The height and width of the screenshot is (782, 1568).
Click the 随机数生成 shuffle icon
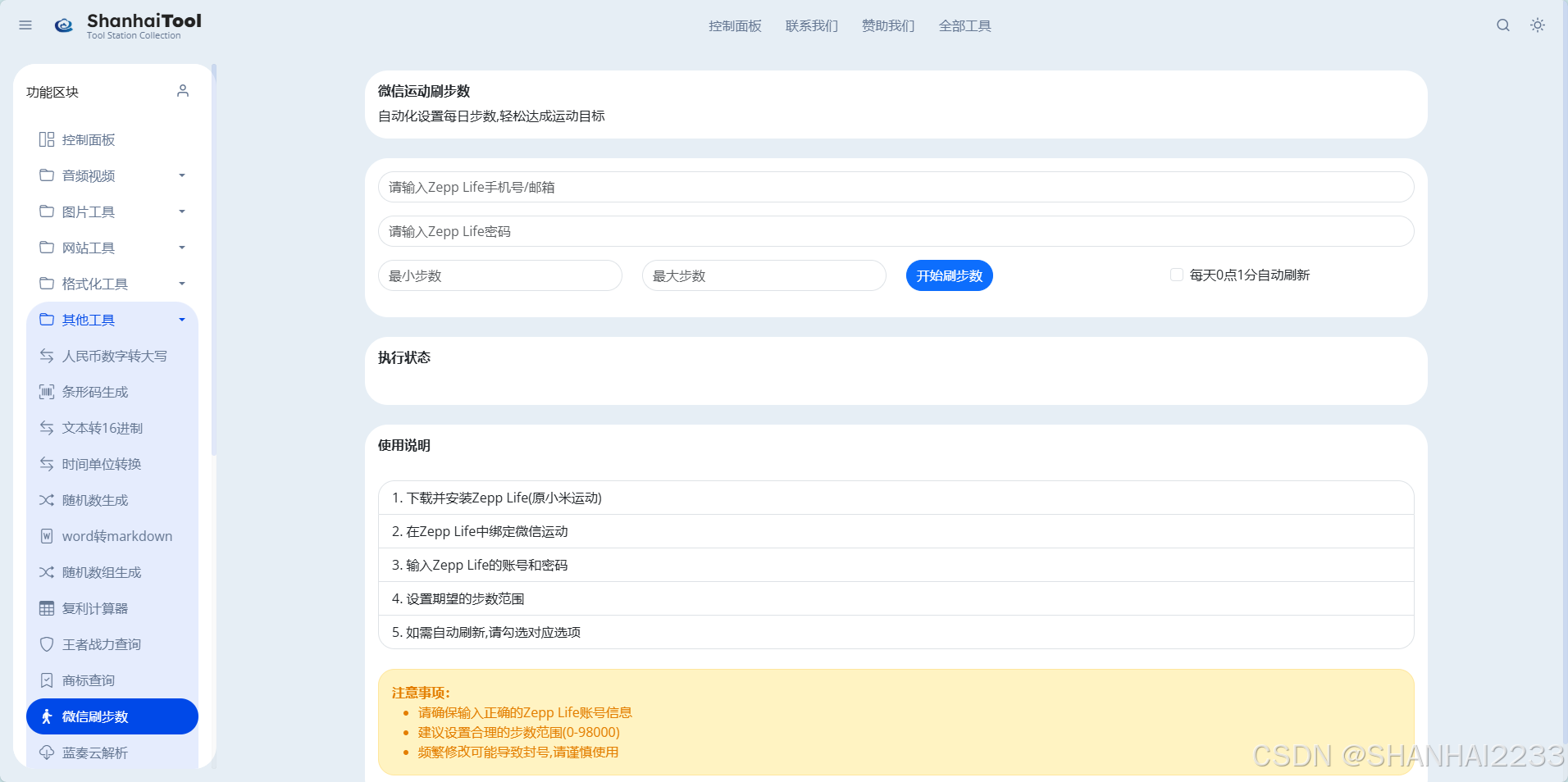[47, 500]
